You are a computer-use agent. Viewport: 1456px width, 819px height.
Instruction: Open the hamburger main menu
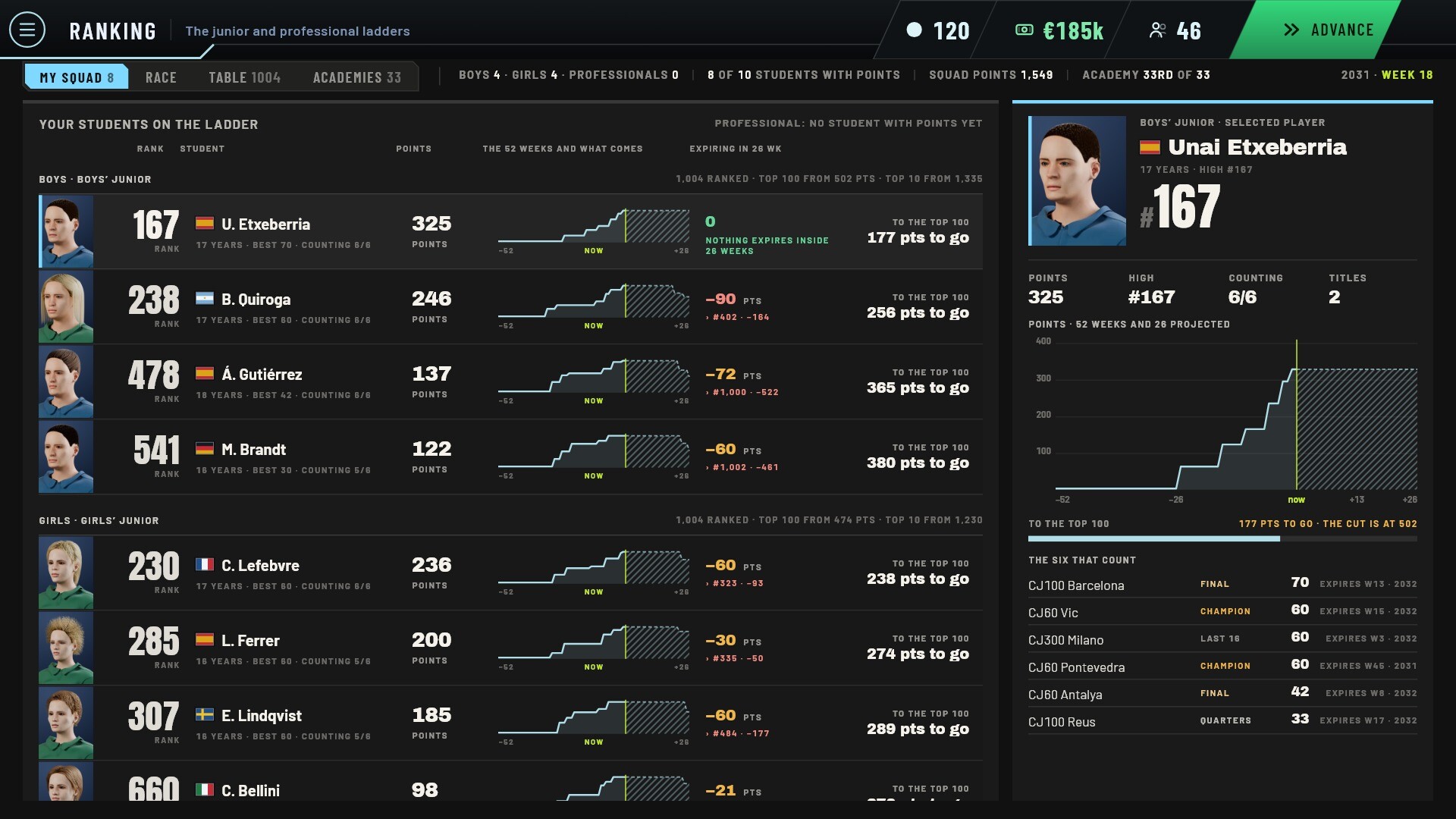pyautogui.click(x=27, y=30)
